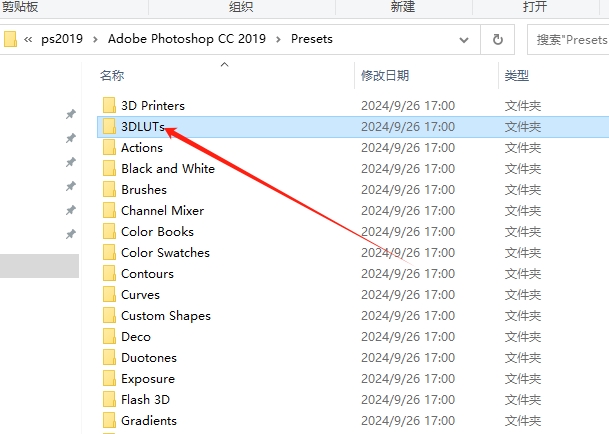This screenshot has height=434, width=609.
Task: Click the folder icon of Exposure
Action: 109,378
